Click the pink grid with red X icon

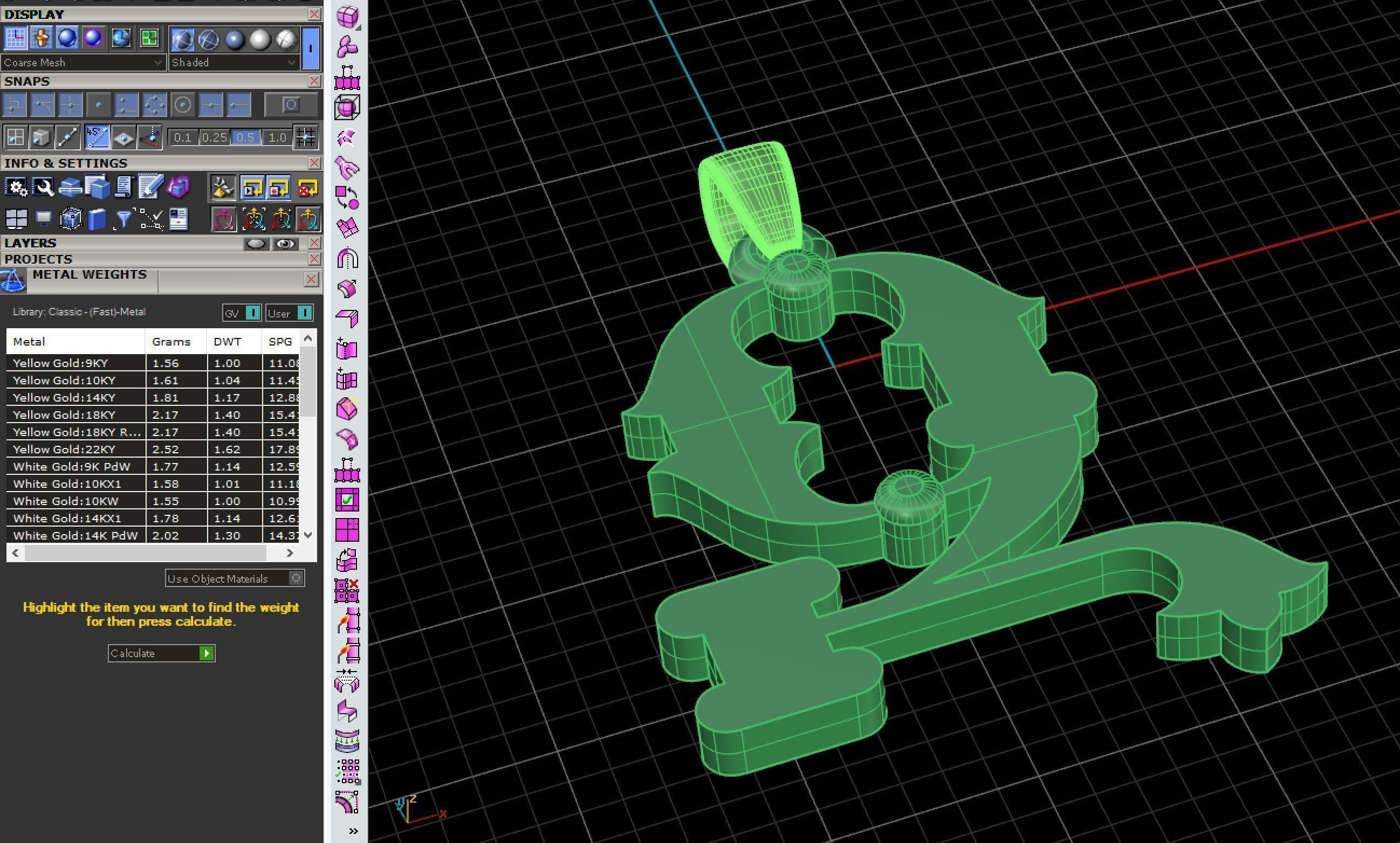coord(347,590)
